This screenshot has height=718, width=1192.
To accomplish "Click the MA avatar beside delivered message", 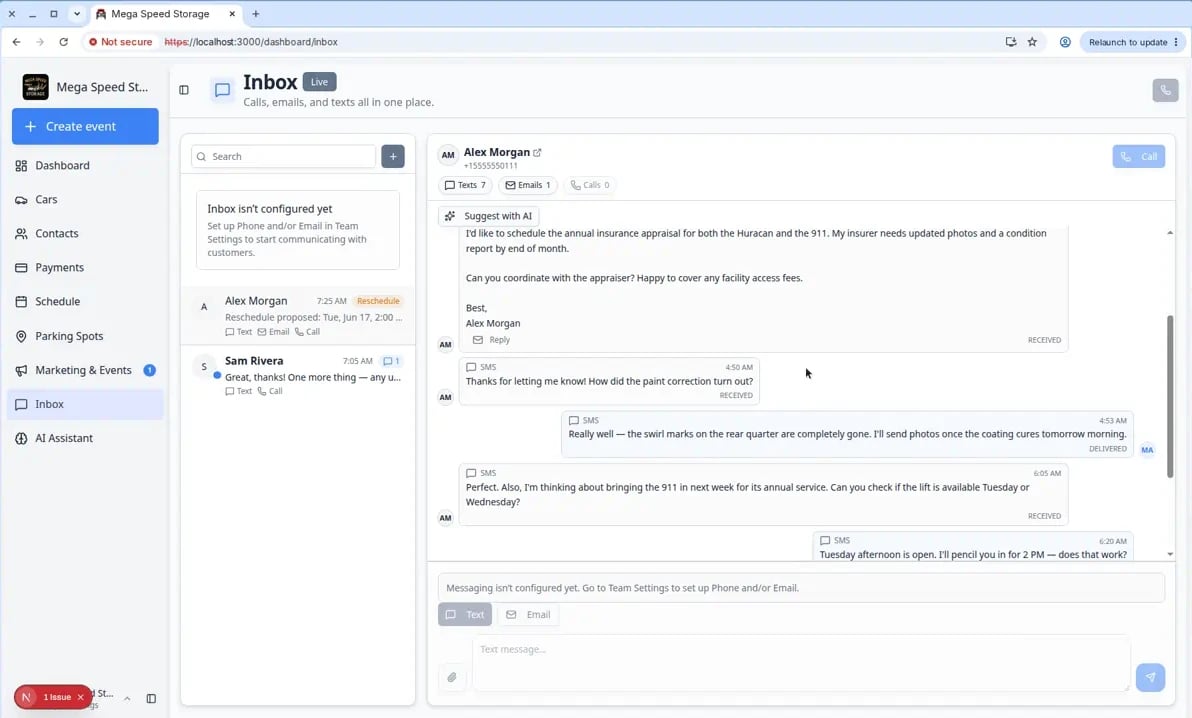I will click(x=1147, y=450).
